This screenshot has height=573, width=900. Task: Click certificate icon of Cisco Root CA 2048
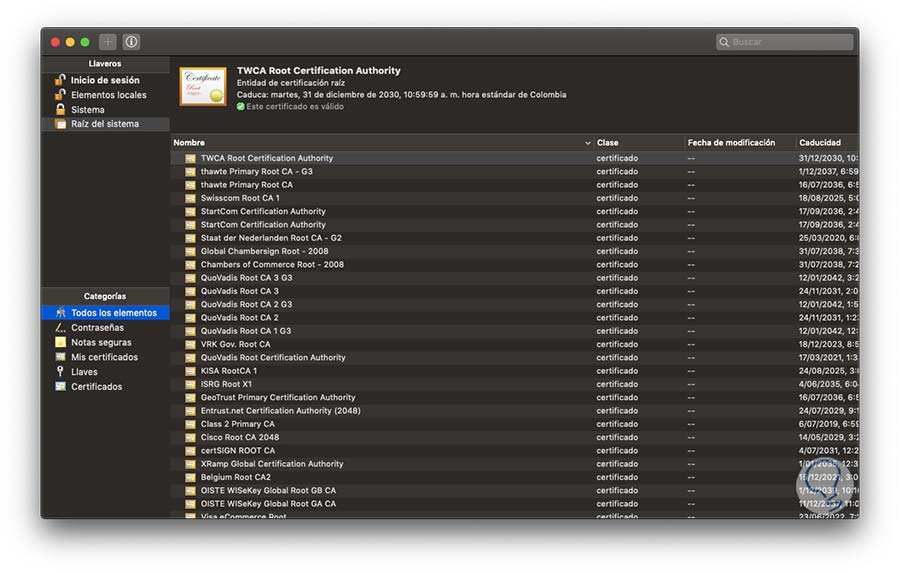[x=191, y=438]
